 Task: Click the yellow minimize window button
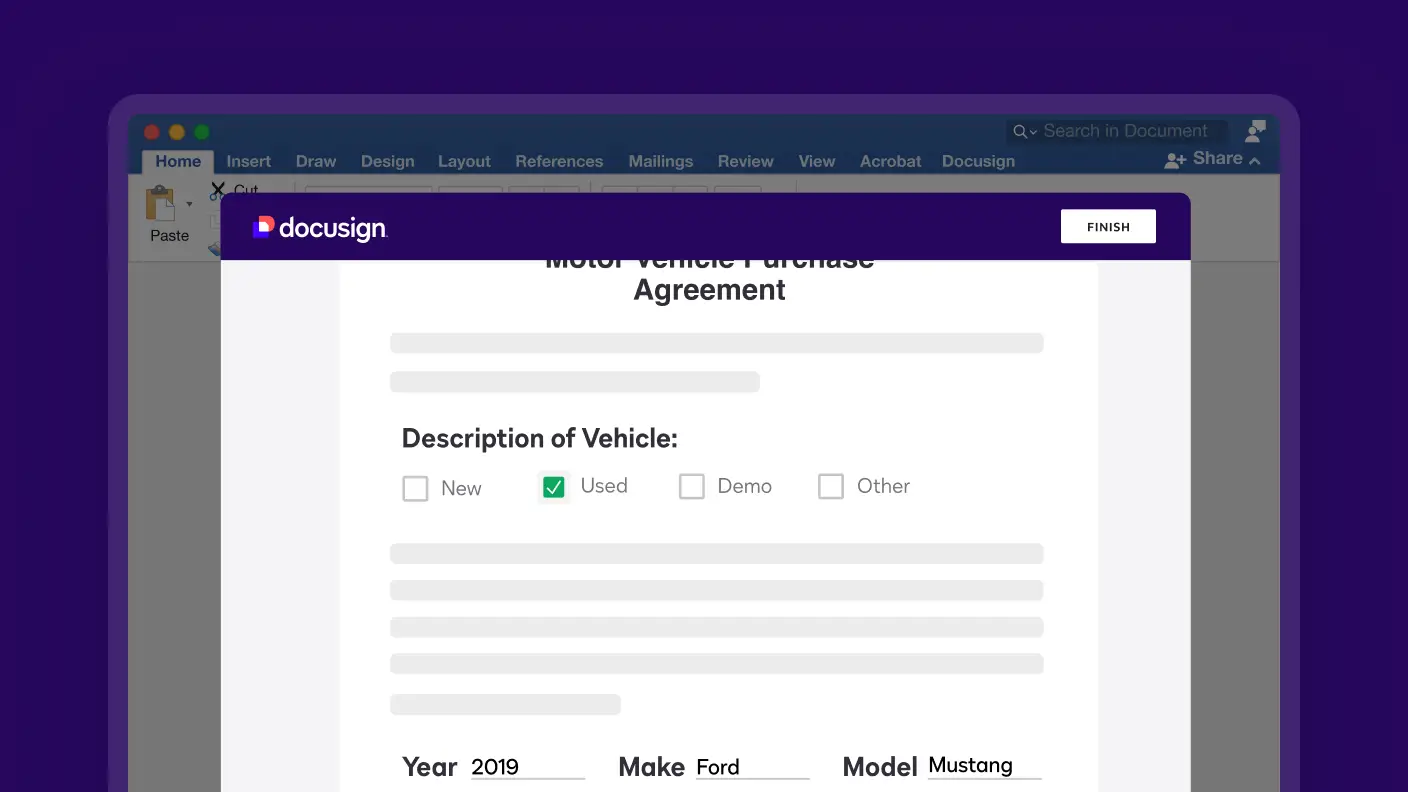[177, 132]
